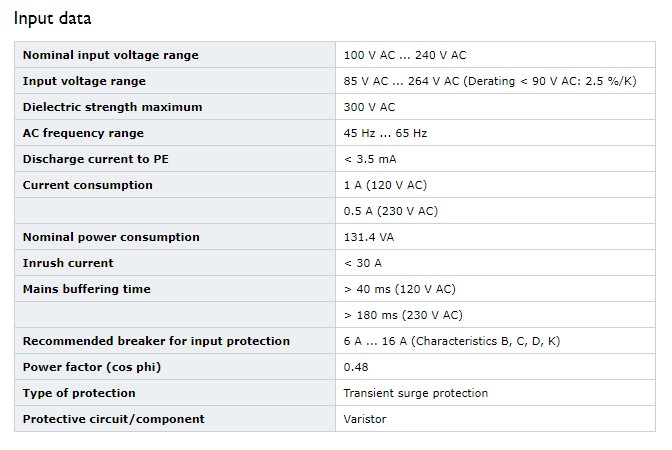Select the Nominal power consumption label
The image size is (672, 450).
pyautogui.click(x=111, y=237)
